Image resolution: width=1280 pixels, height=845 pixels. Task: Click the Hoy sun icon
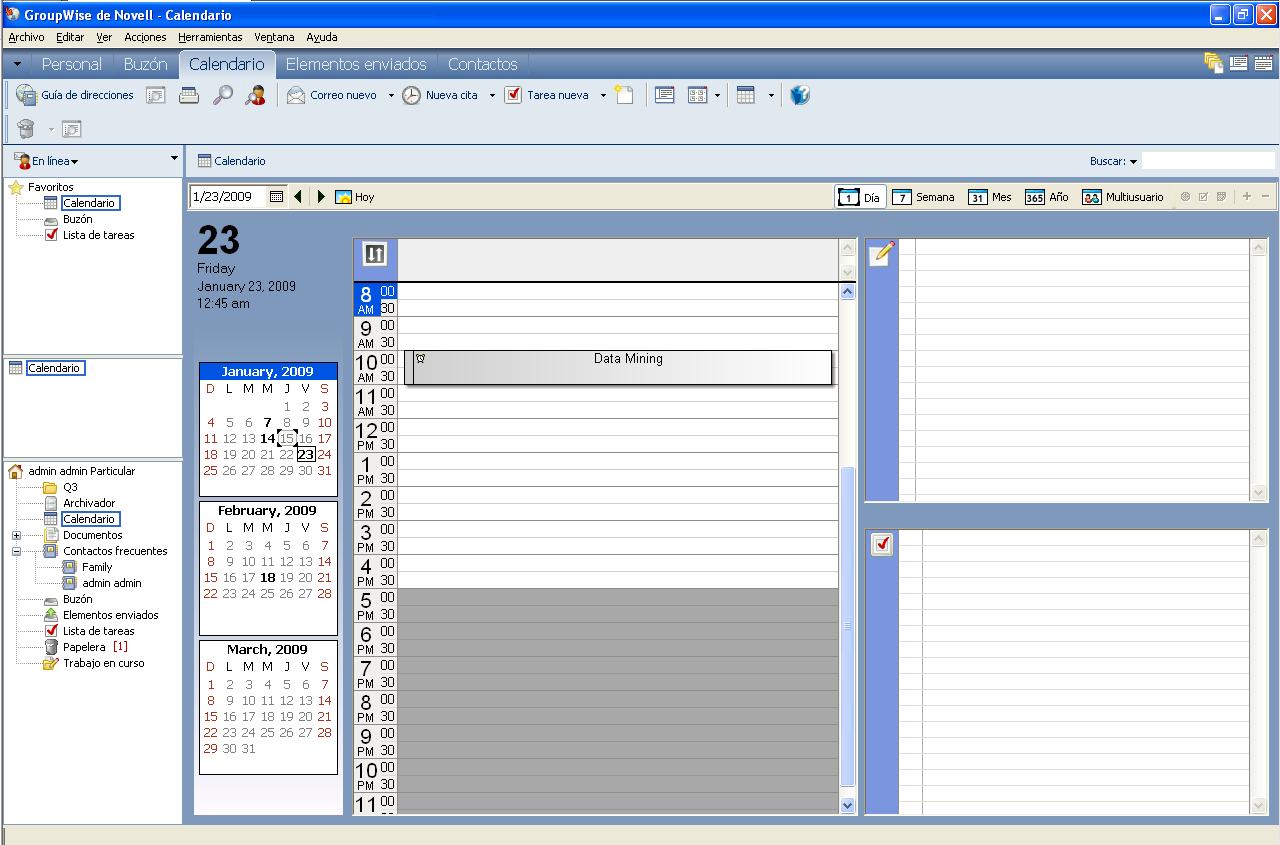[344, 197]
